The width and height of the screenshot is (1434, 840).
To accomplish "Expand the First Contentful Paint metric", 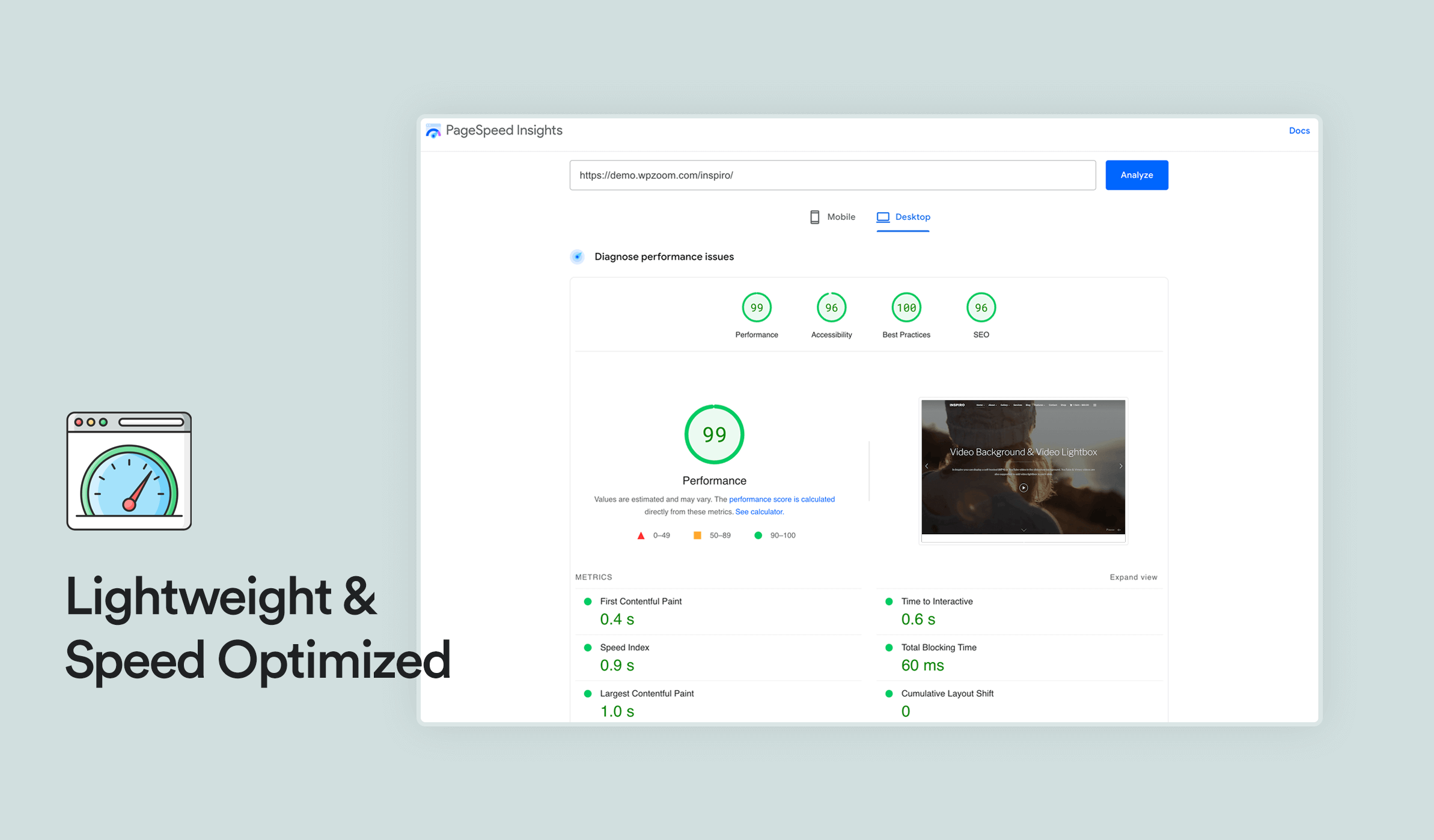I will [640, 601].
